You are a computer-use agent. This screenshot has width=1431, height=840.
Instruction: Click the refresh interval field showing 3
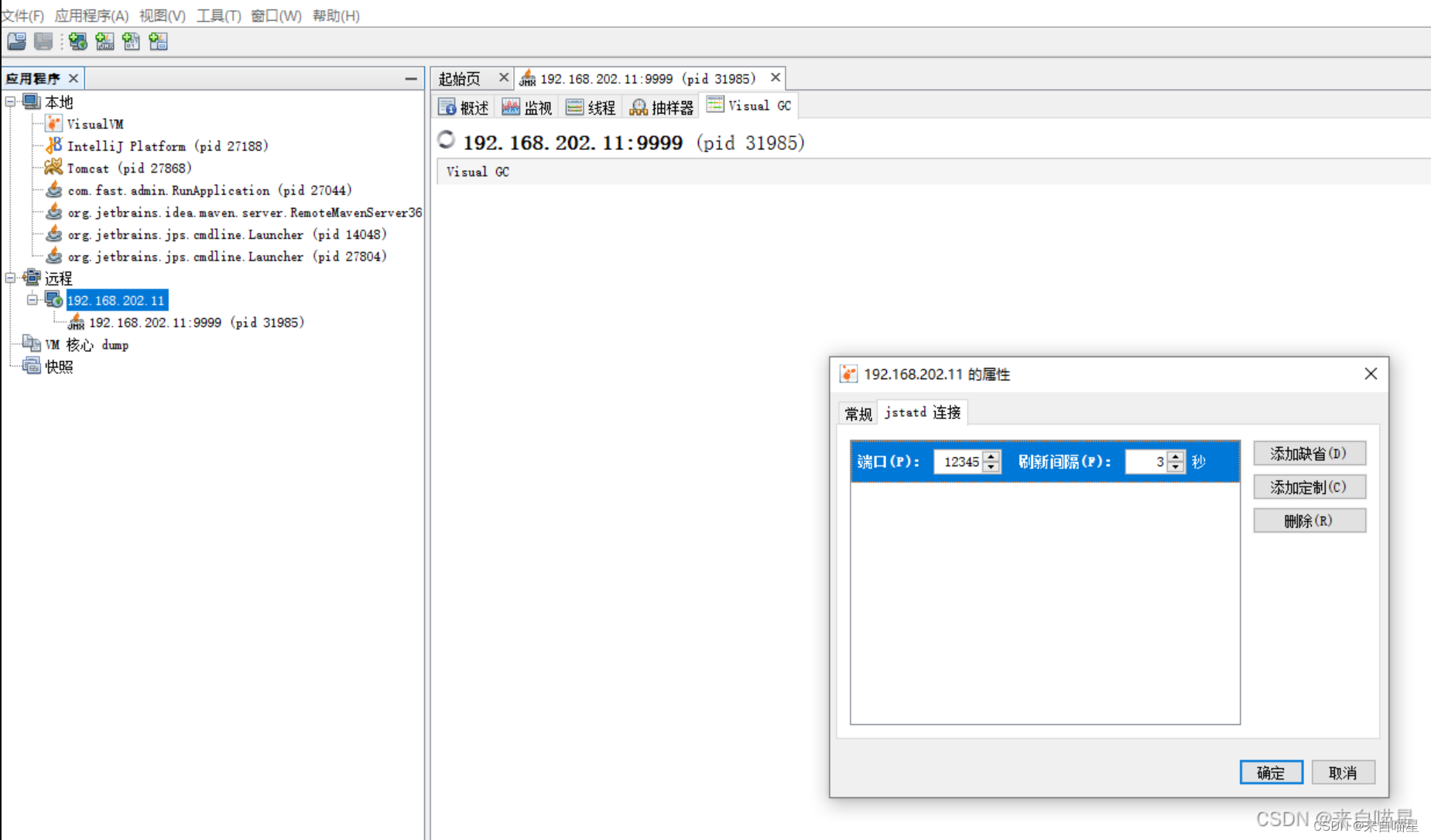tap(1147, 462)
